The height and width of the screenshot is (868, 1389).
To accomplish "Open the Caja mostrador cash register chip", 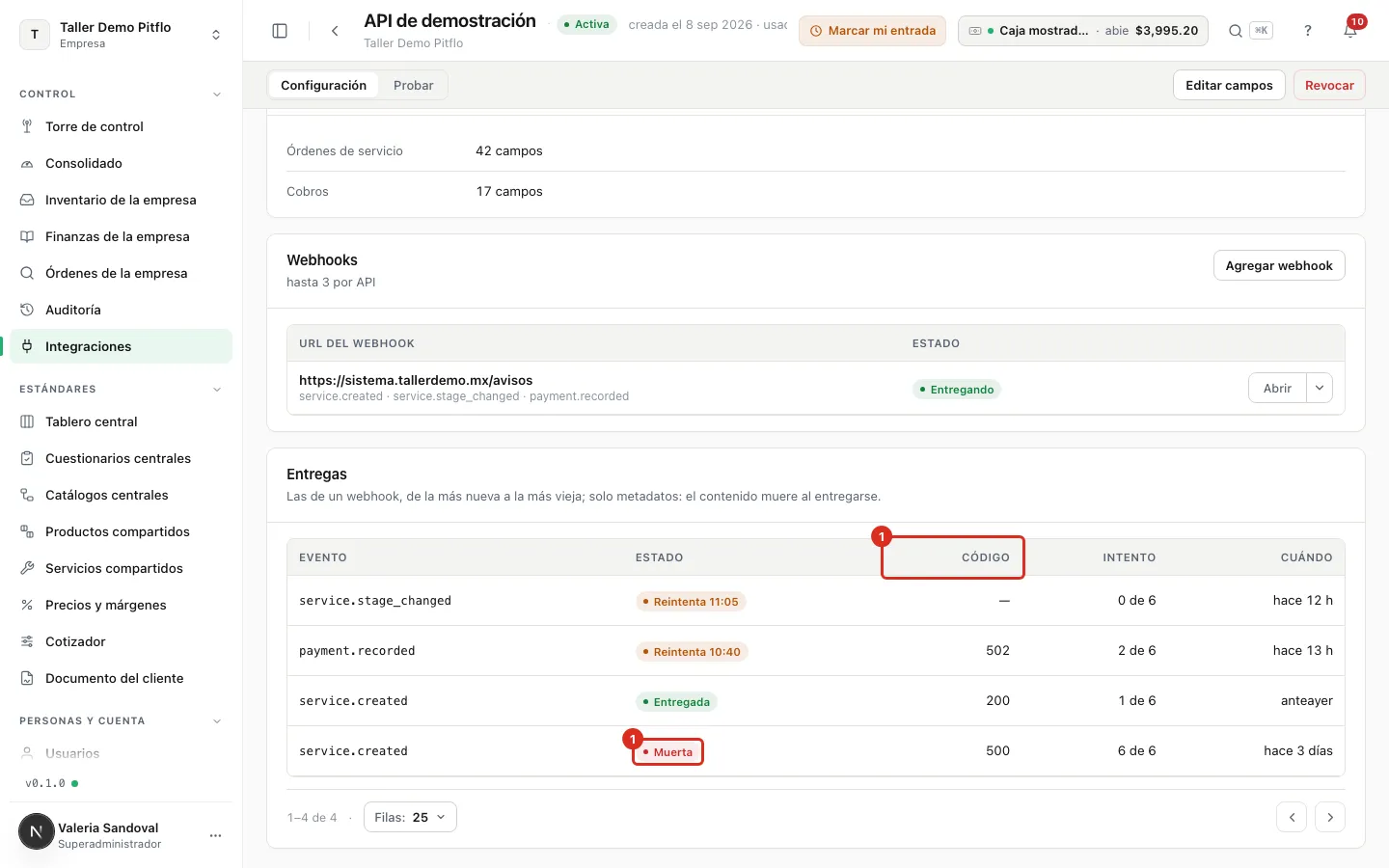I will (1083, 31).
